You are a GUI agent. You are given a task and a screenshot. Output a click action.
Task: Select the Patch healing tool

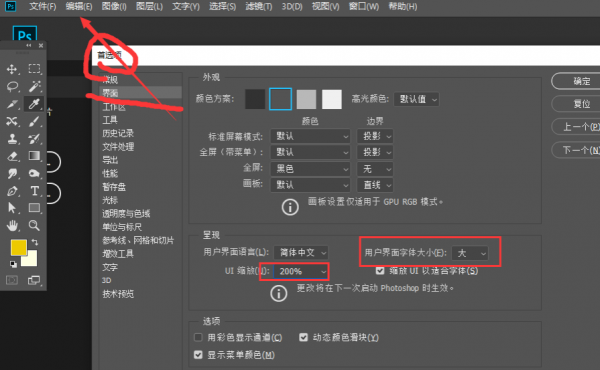(12, 121)
